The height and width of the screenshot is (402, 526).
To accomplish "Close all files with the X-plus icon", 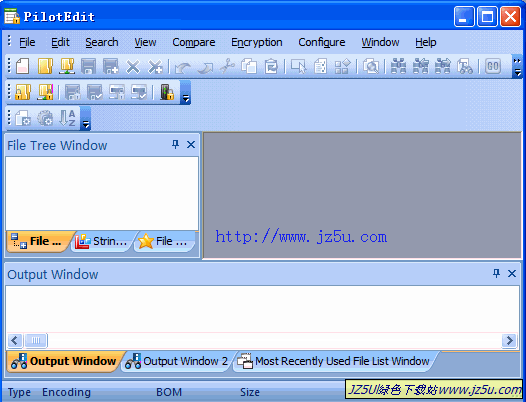I will [x=155, y=66].
